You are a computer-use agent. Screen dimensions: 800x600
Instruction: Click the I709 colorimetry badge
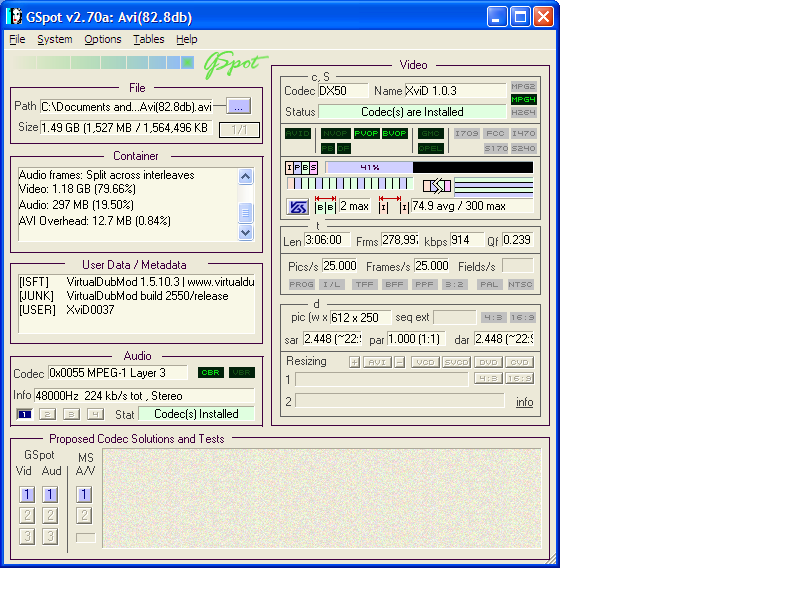pos(466,134)
